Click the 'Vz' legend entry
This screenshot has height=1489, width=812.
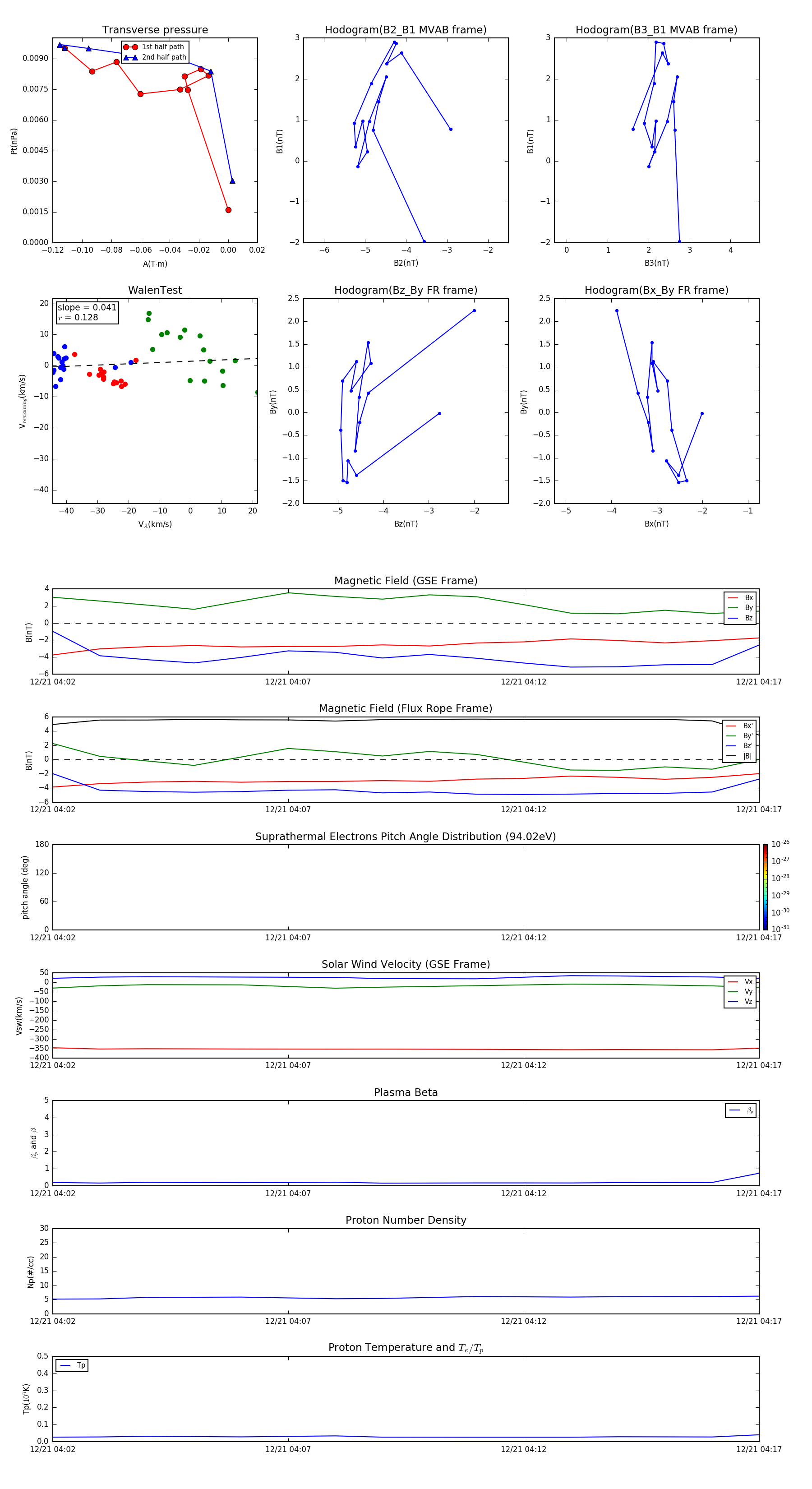[740, 1002]
